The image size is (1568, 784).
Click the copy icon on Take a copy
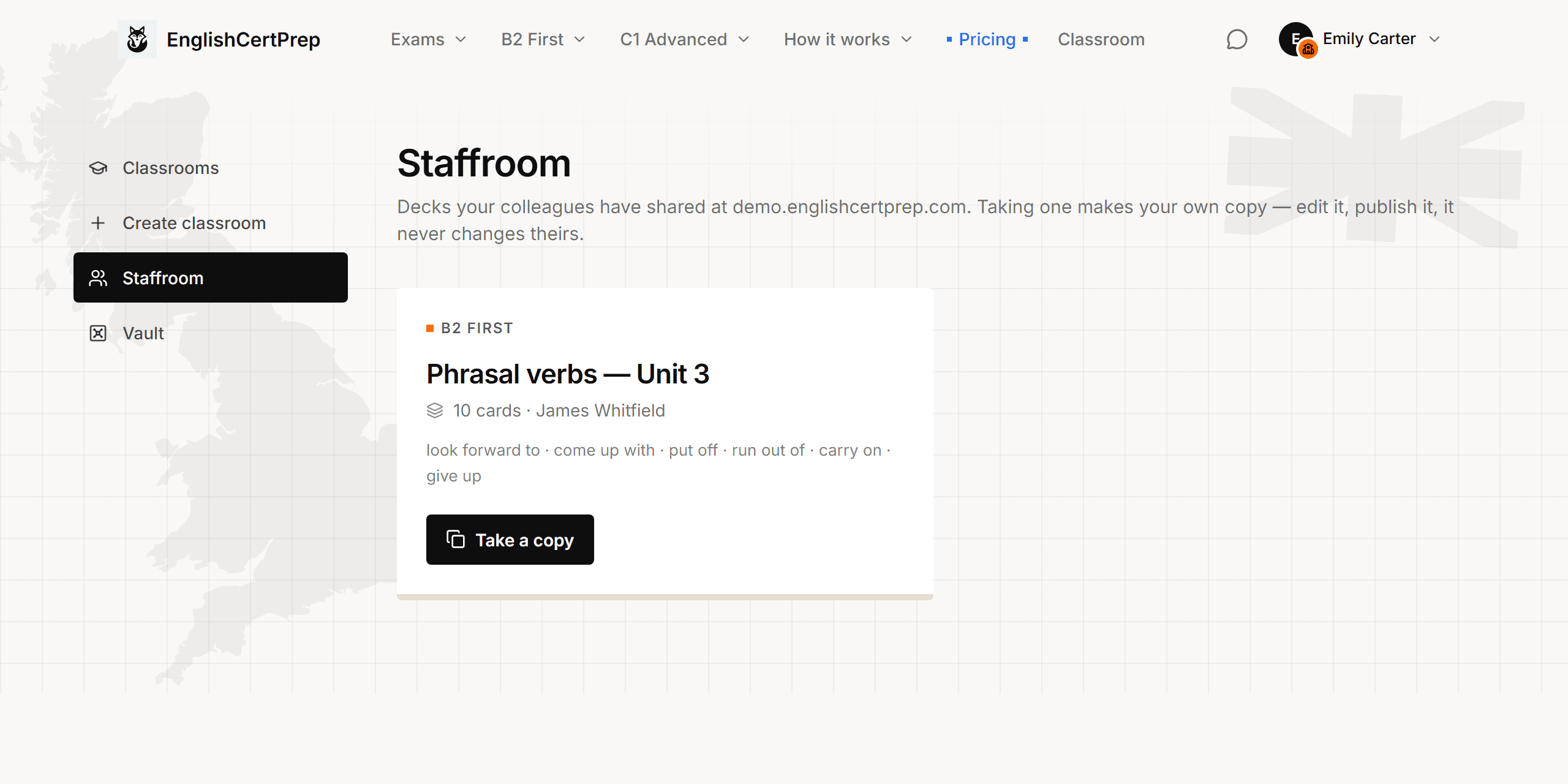(456, 540)
